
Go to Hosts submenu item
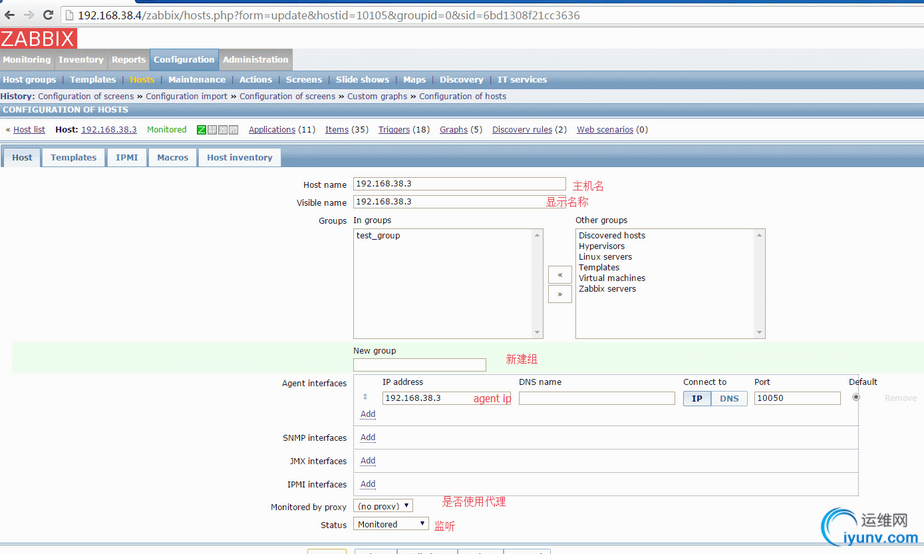pyautogui.click(x=142, y=80)
